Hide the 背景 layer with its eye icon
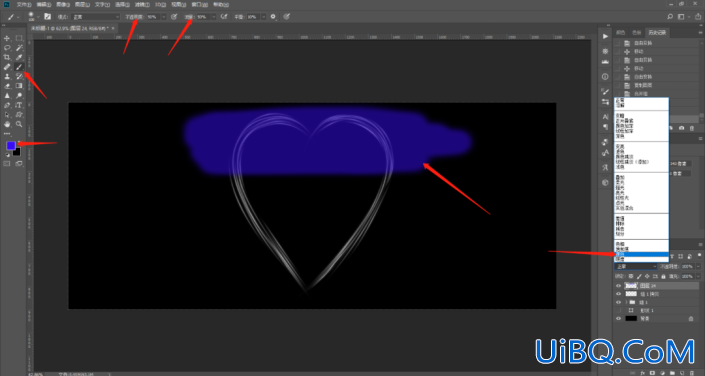The width and height of the screenshot is (705, 376). 618,318
